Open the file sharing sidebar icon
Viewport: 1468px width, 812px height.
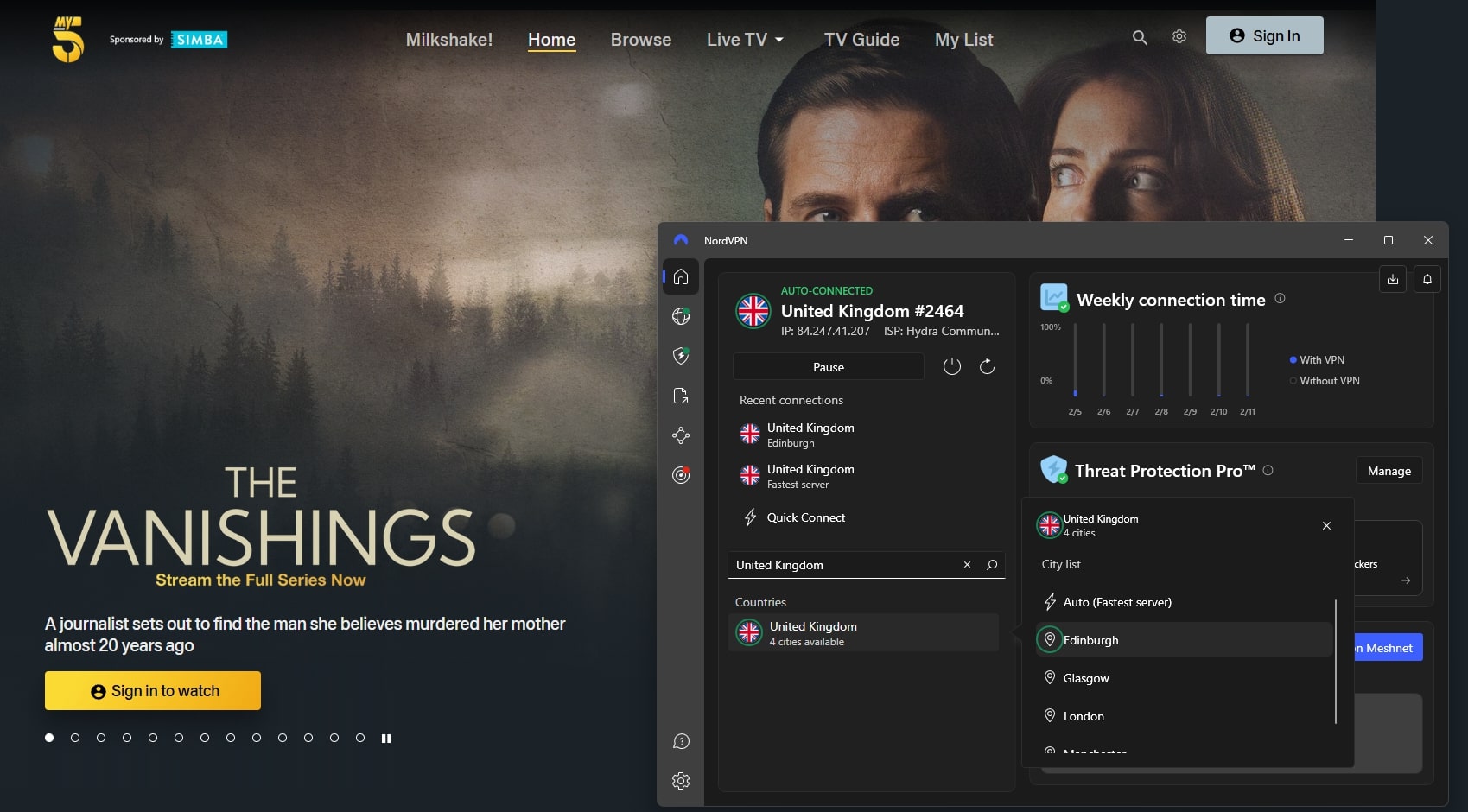coord(681,396)
